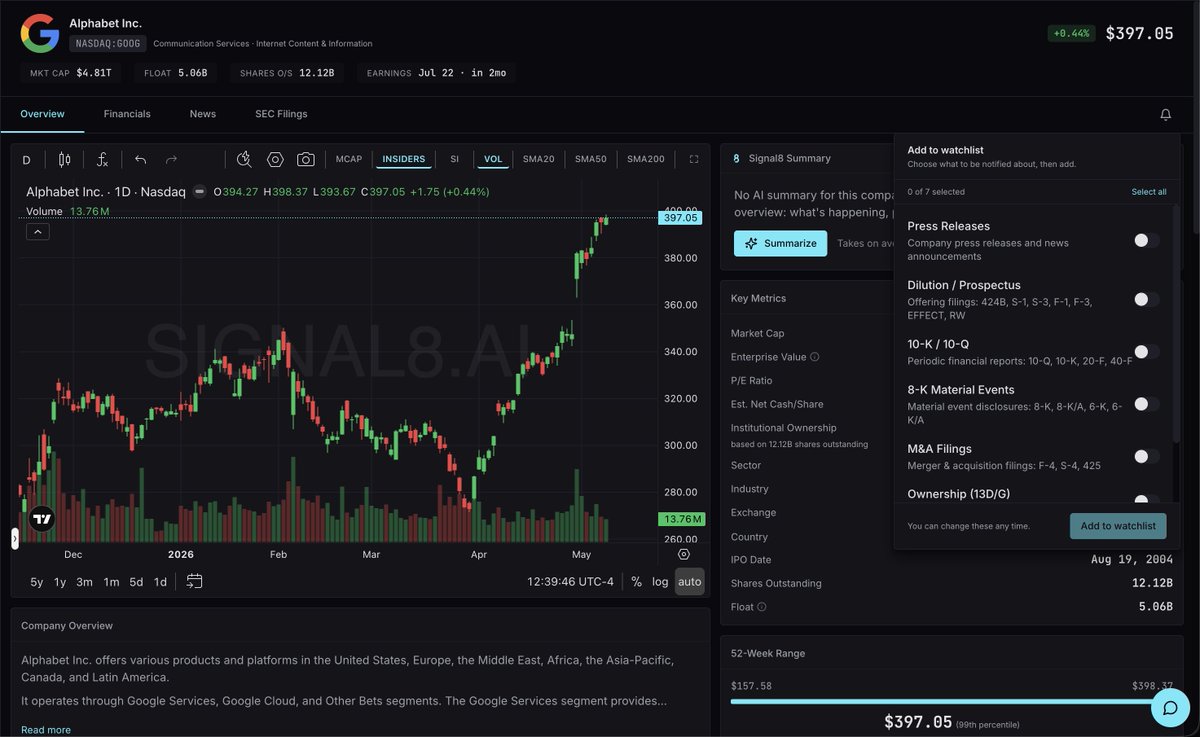Switch to the Financials tab
1200x737 pixels.
pos(127,114)
